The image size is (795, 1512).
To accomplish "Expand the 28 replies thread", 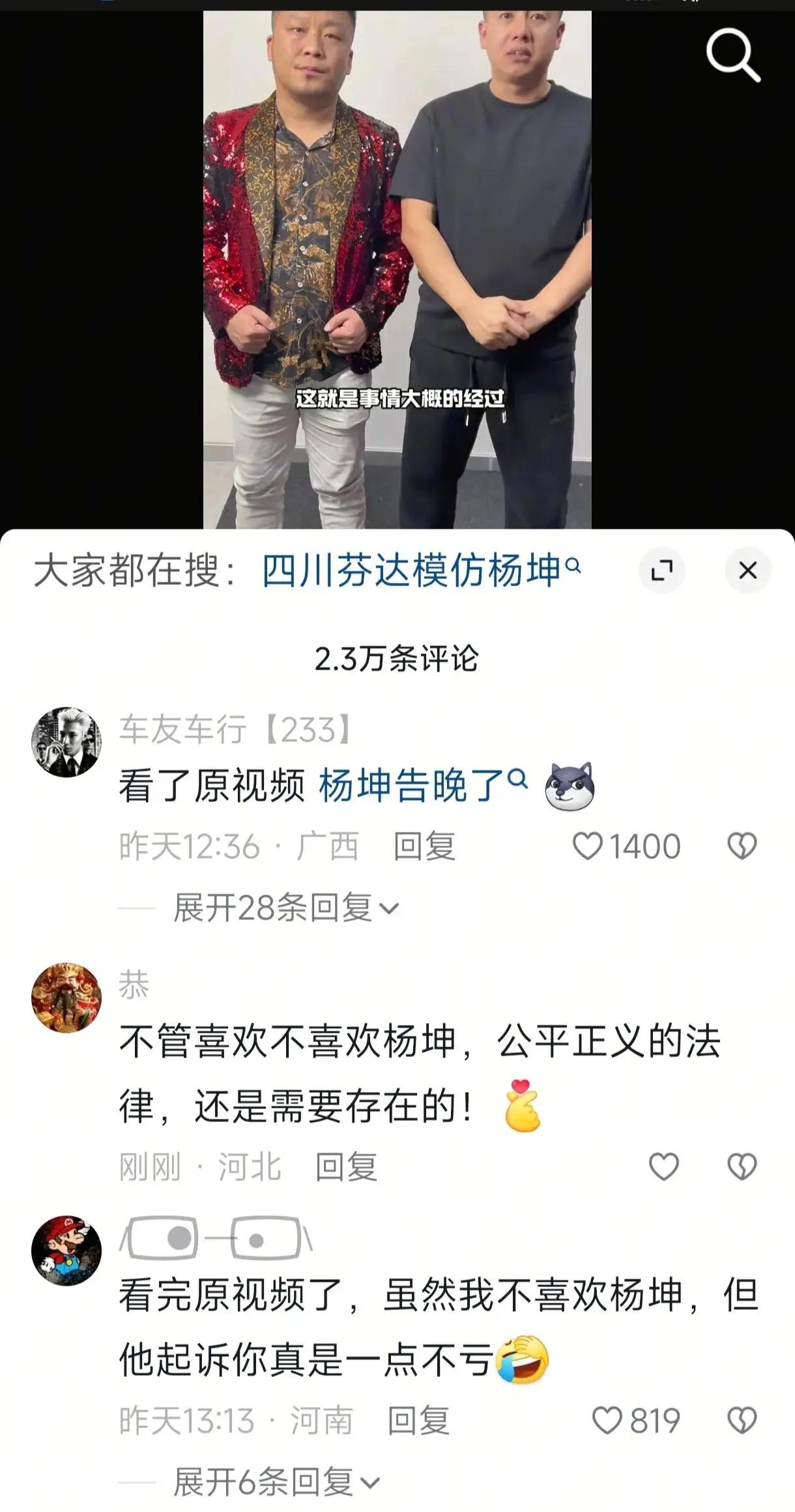I will (286, 908).
